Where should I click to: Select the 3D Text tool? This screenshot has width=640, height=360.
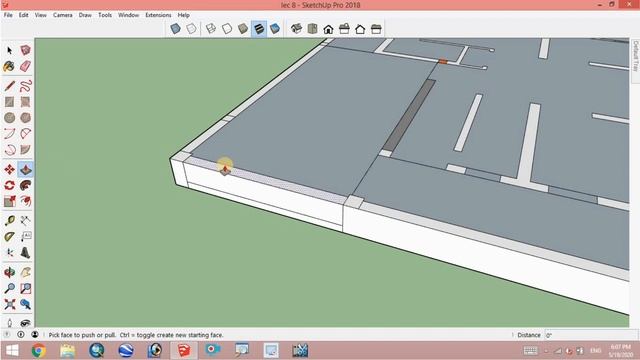tap(25, 253)
